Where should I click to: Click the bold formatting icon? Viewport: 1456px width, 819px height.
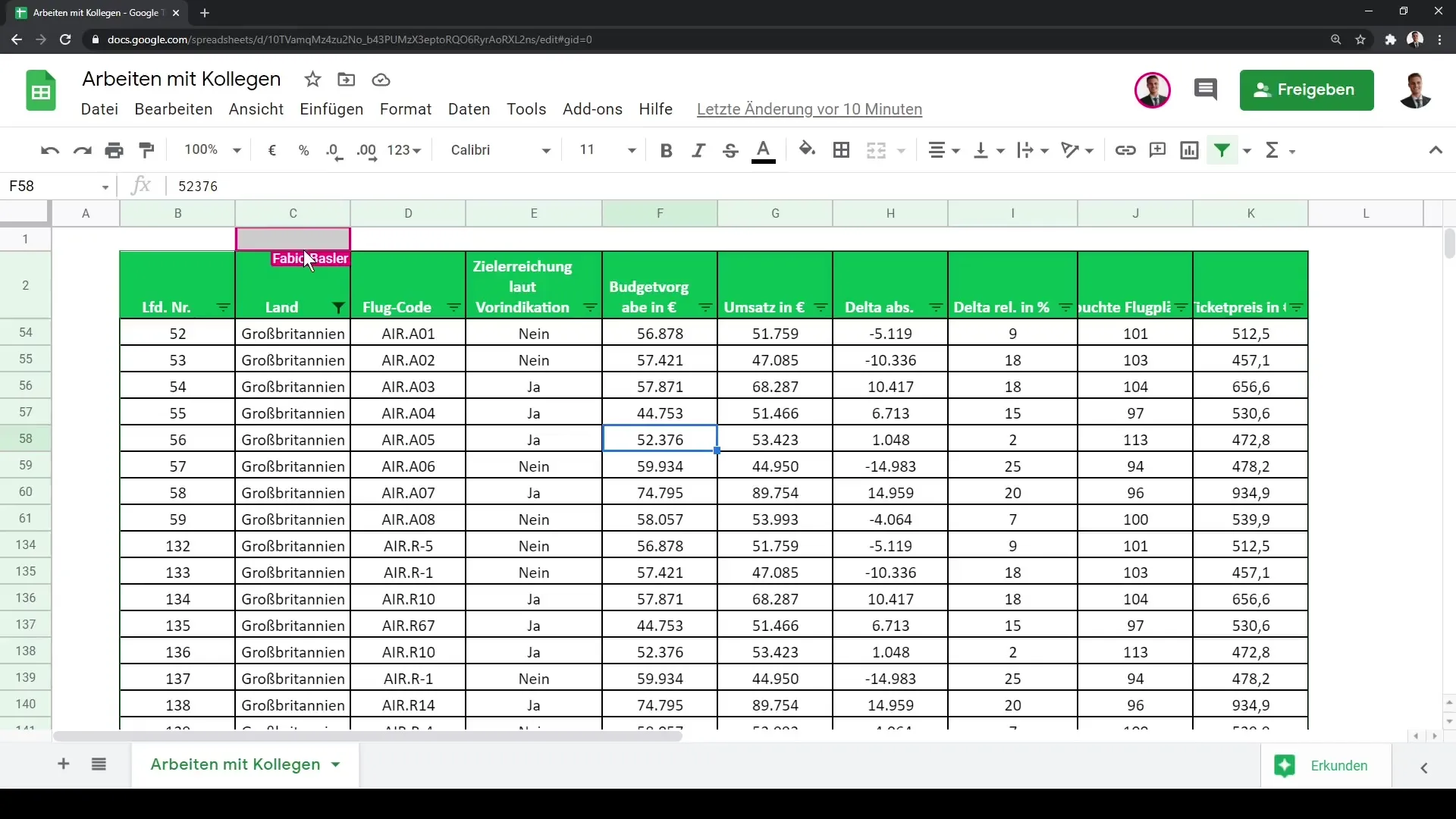pyautogui.click(x=666, y=150)
